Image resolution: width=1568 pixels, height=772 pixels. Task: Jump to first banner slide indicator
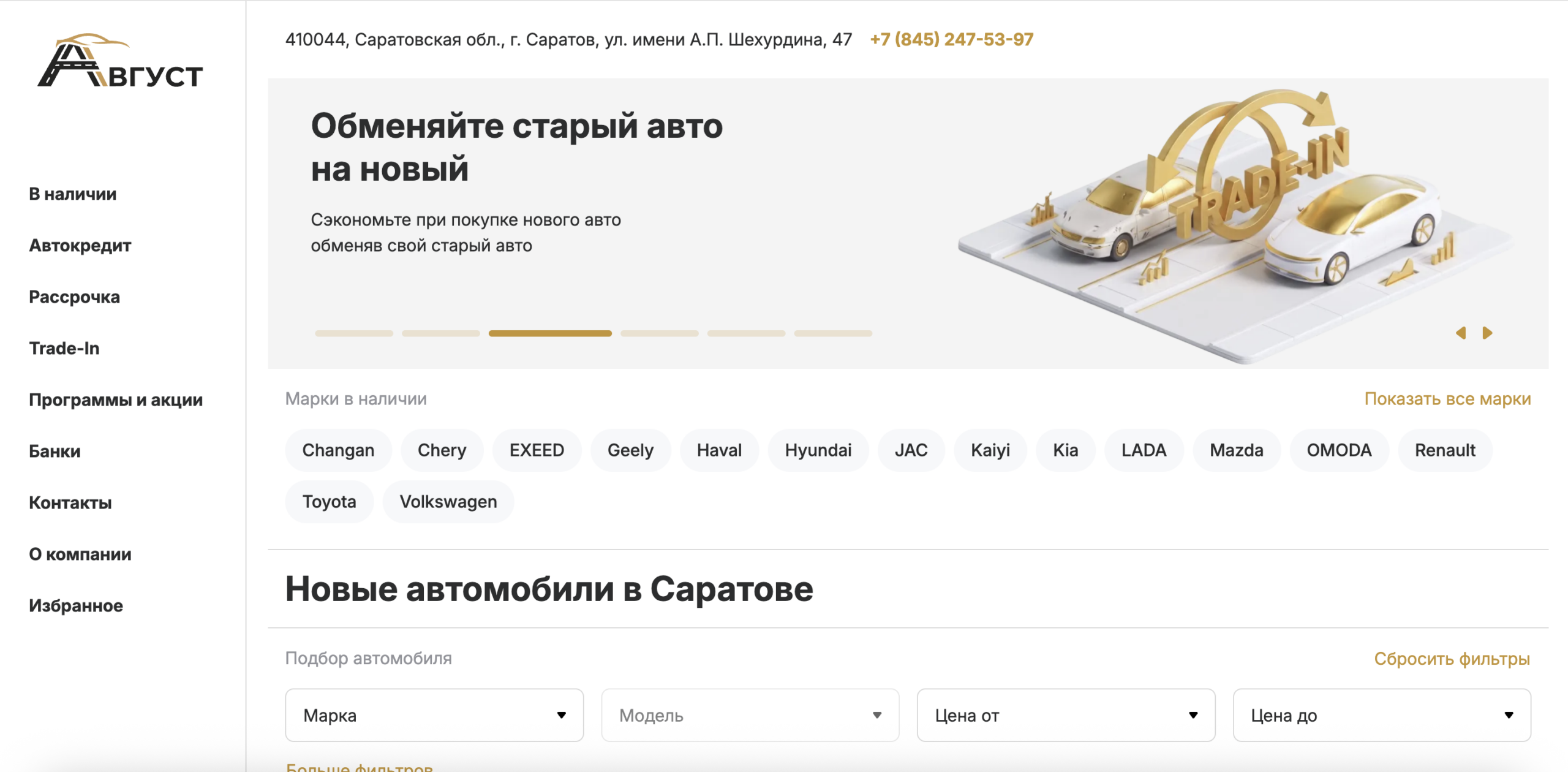[x=354, y=333]
